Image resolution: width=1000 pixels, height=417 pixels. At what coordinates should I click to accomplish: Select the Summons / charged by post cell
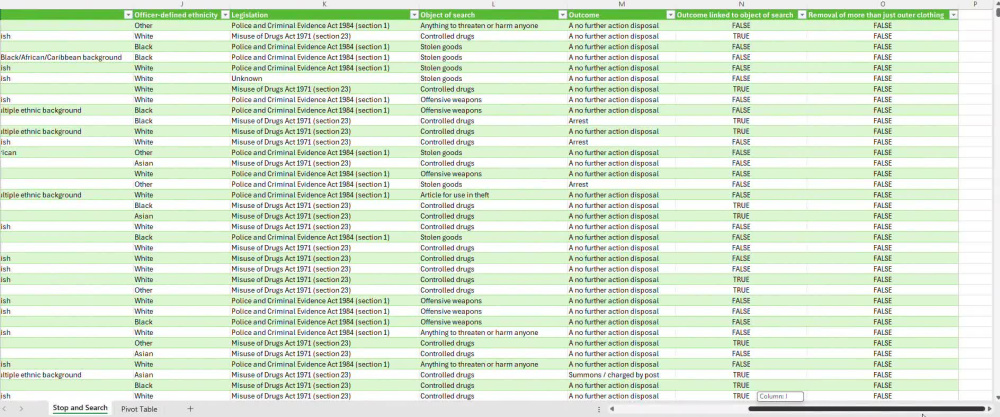pos(622,375)
